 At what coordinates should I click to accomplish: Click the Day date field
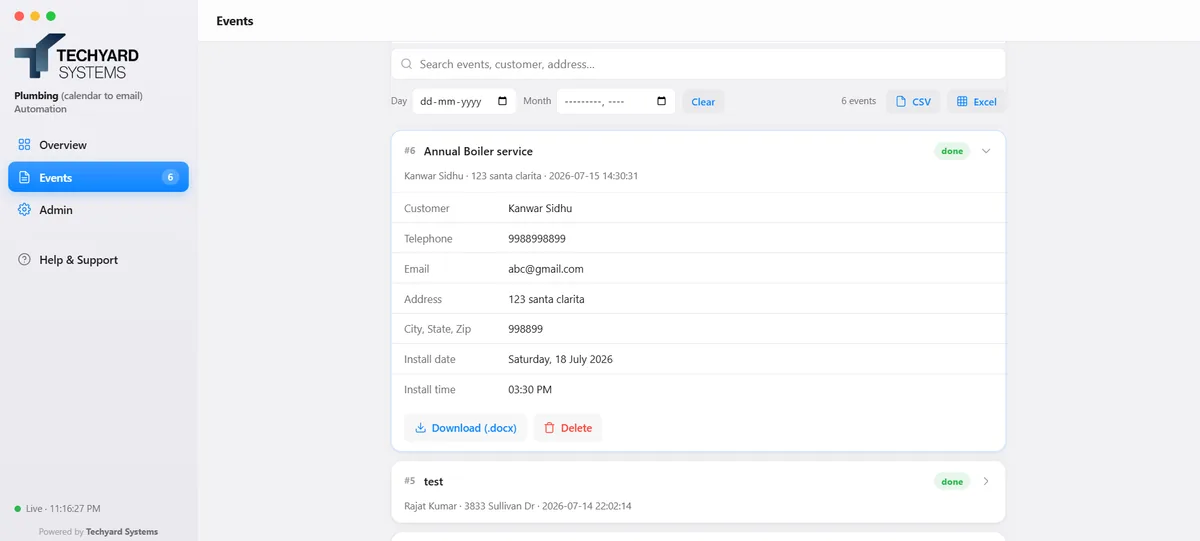point(464,101)
